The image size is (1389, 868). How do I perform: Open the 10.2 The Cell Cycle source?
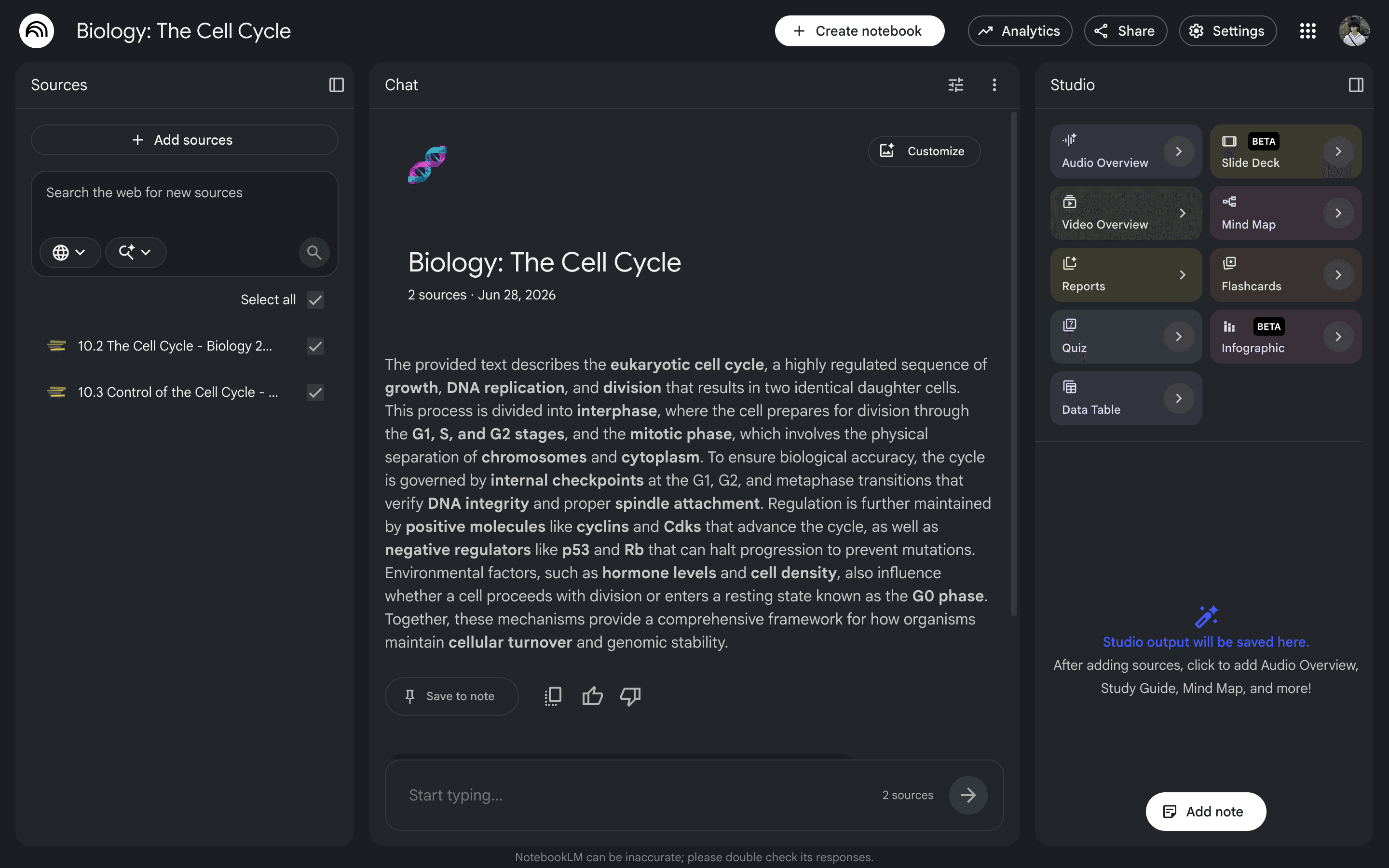(175, 346)
